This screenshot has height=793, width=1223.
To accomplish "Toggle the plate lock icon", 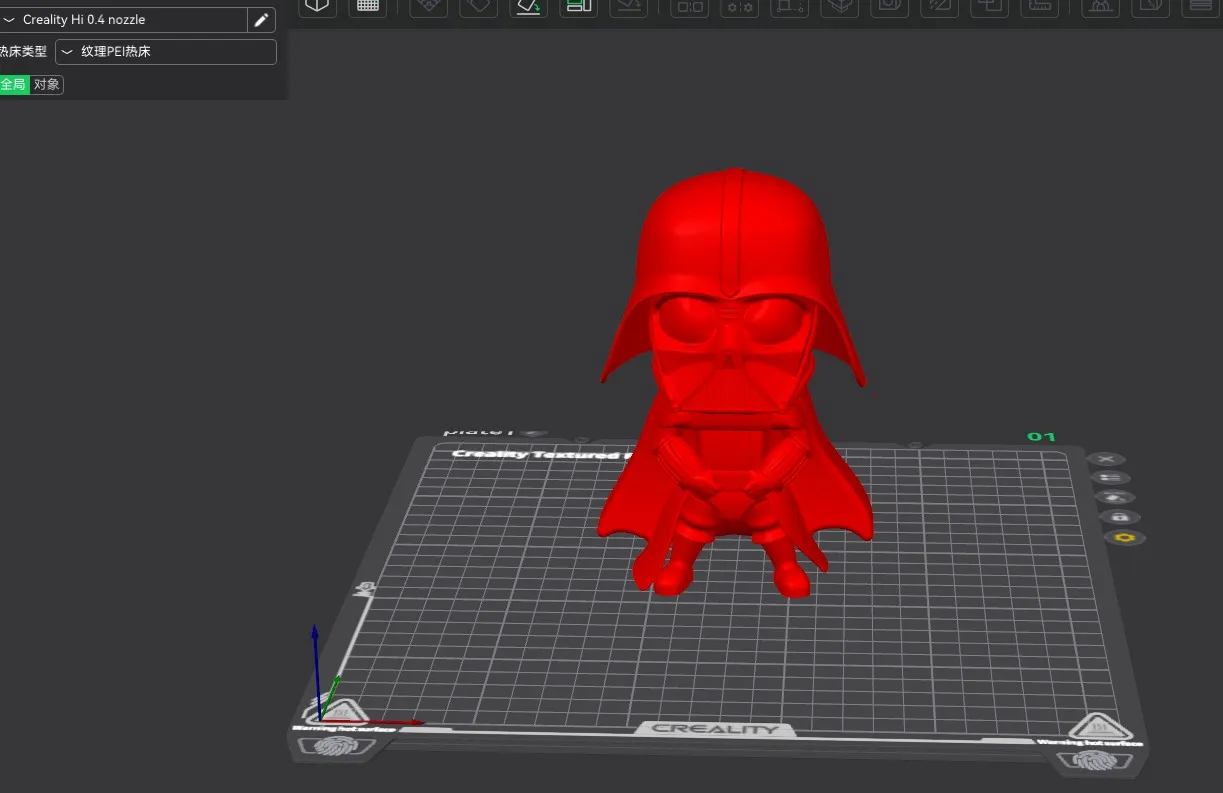I will (1120, 517).
